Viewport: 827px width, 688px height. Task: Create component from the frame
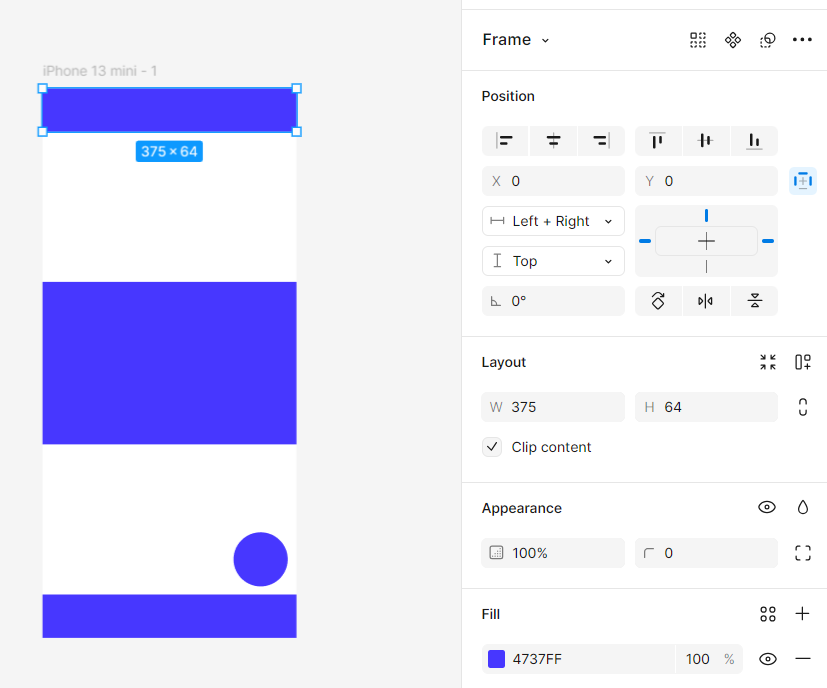[x=733, y=40]
